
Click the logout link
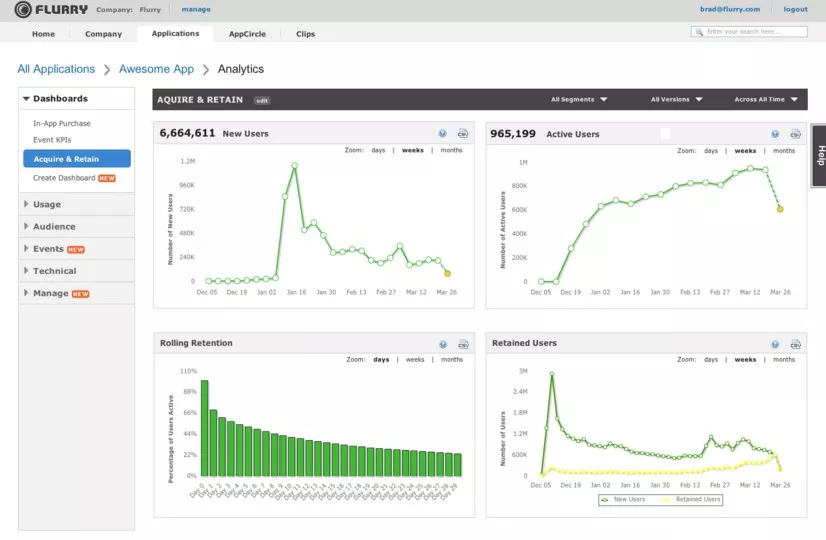(795, 9)
